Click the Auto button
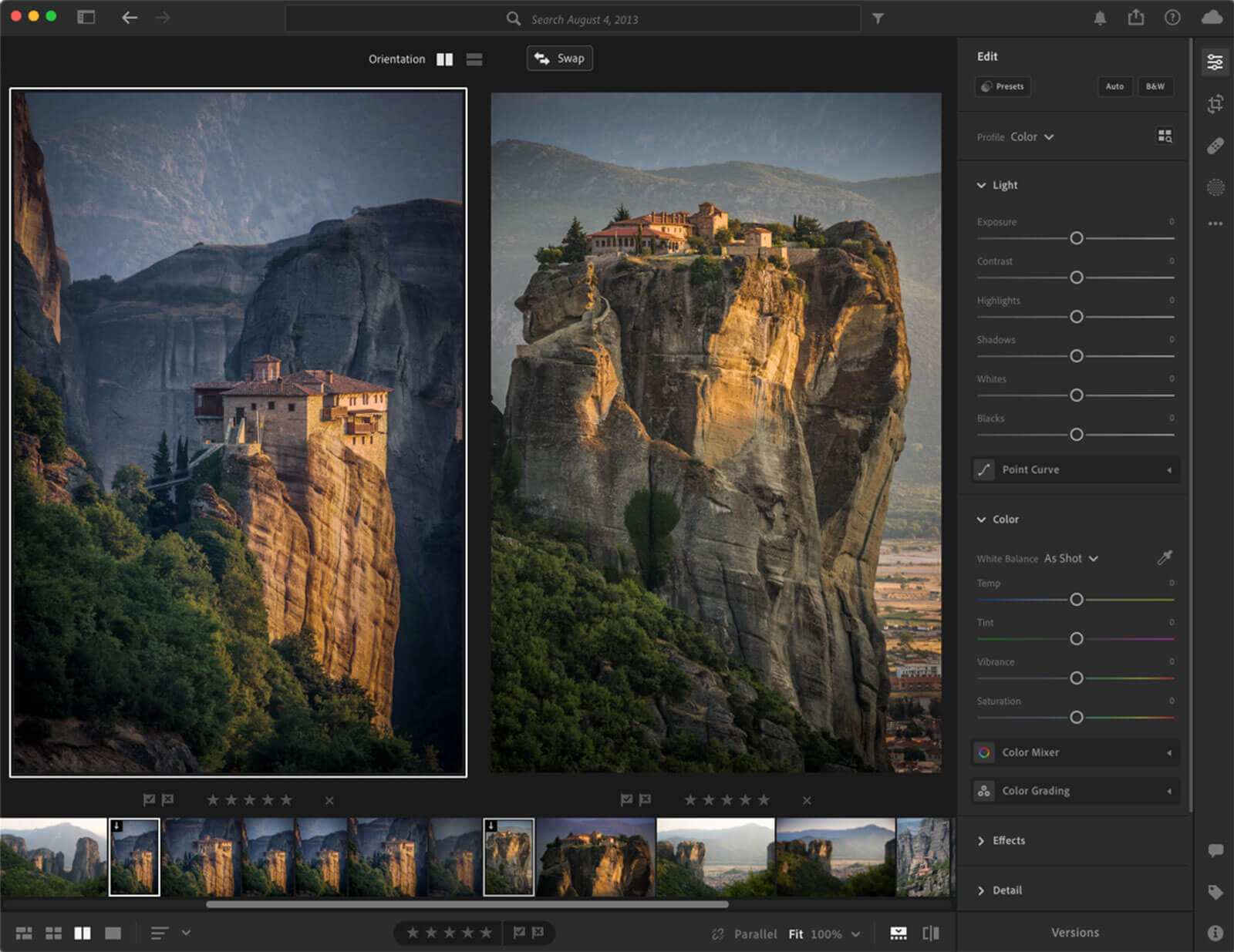Viewport: 1234px width, 952px height. point(1114,86)
